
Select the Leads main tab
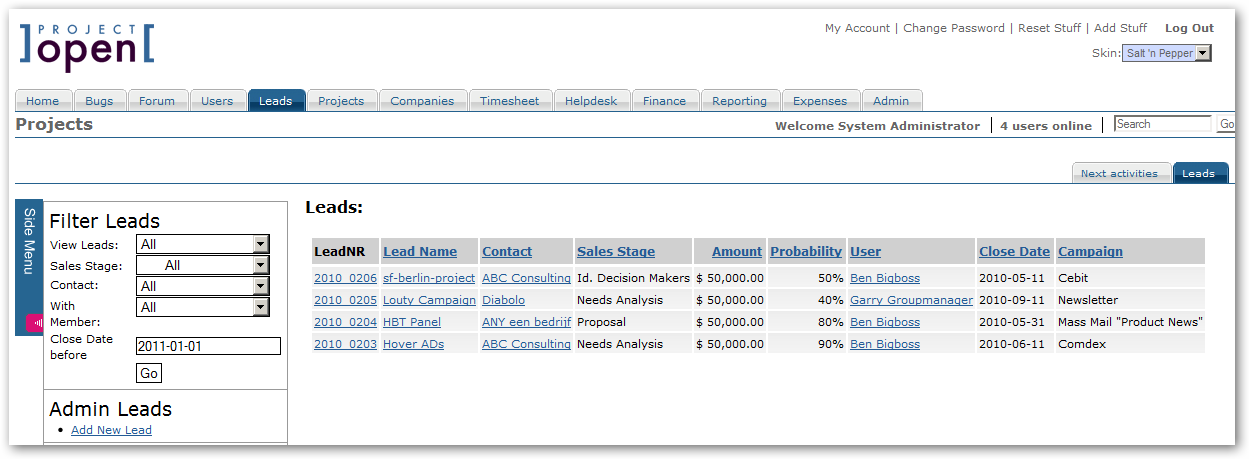(x=276, y=101)
